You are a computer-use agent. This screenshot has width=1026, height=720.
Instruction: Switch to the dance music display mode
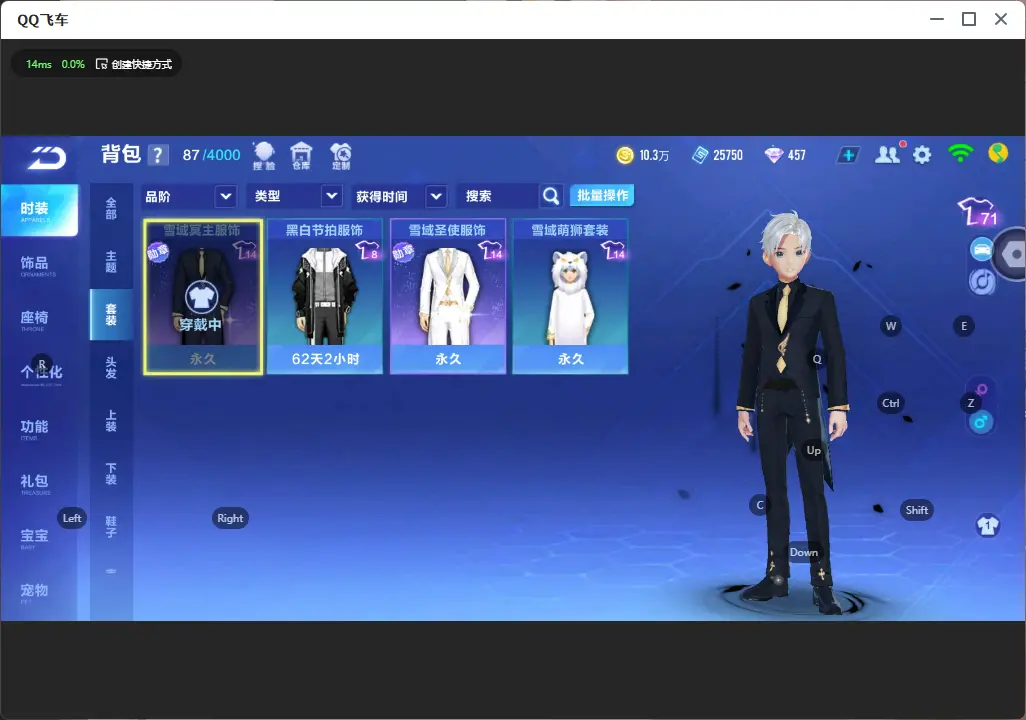(x=982, y=281)
